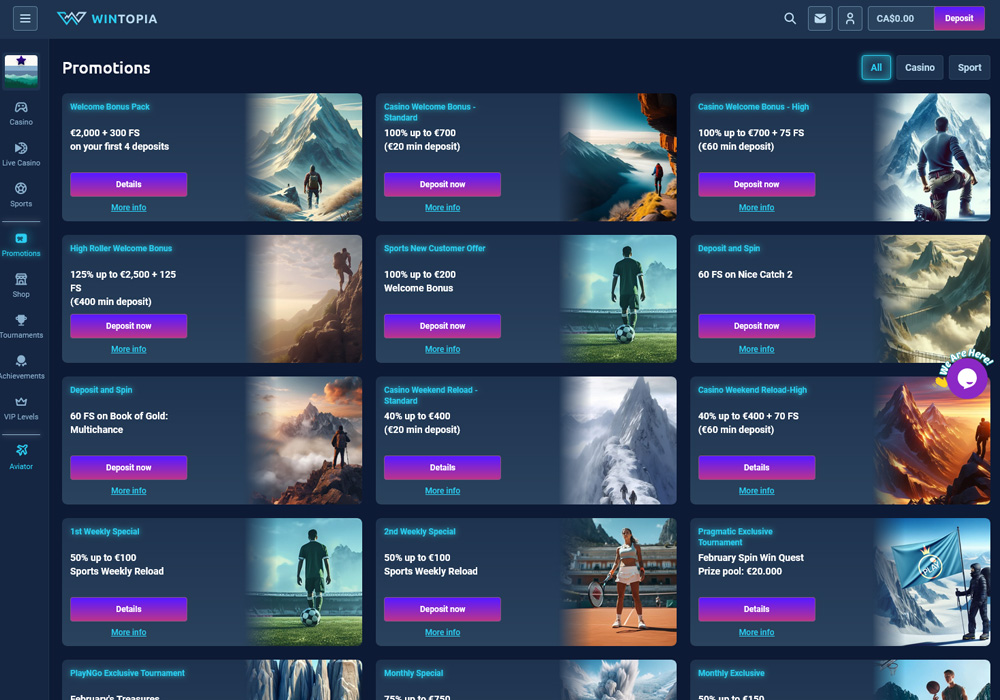1000x700 pixels.
Task: Click the Welcome Bonus Pack mountain image
Action: pyautogui.click(x=304, y=157)
